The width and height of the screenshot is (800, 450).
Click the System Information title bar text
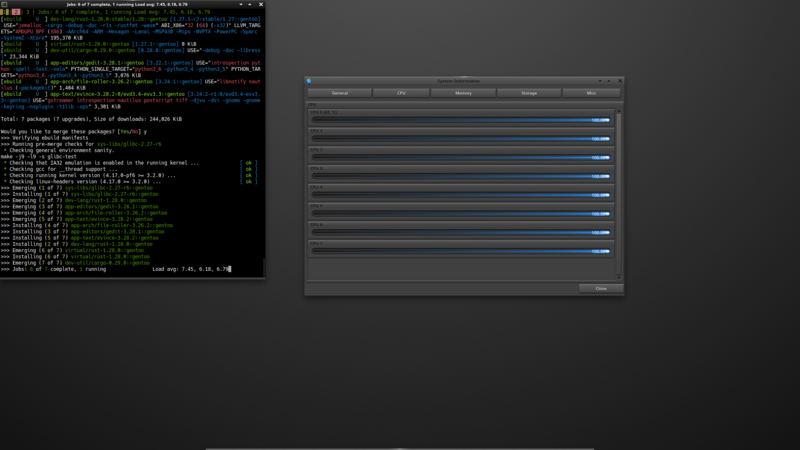(458, 81)
